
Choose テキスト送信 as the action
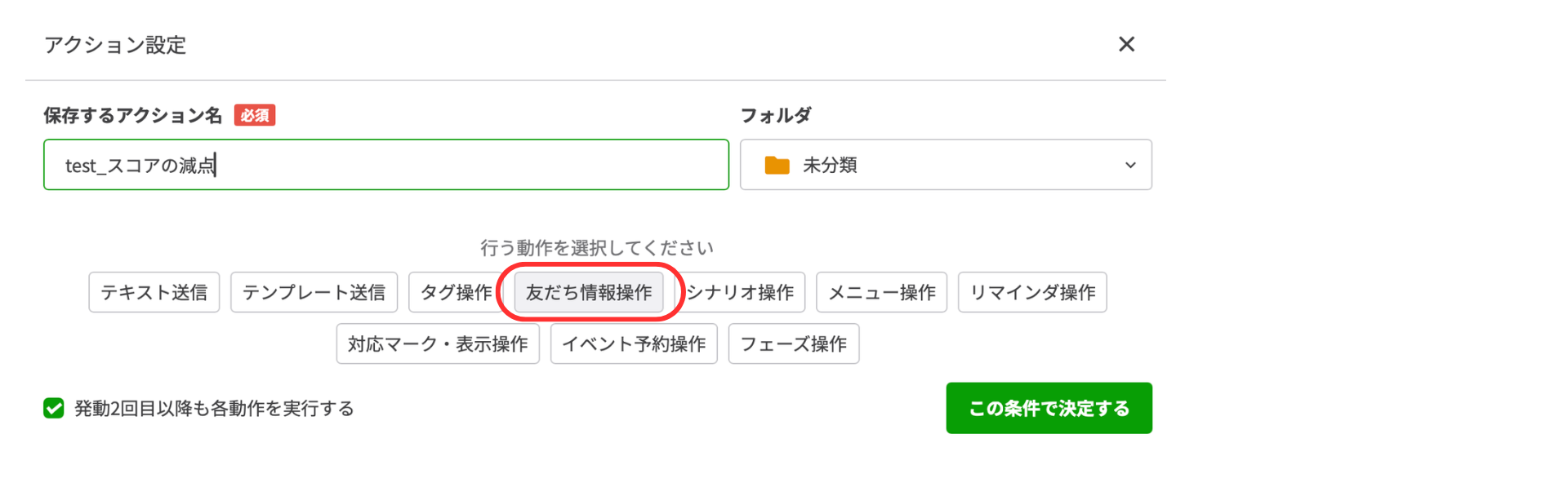click(x=154, y=292)
